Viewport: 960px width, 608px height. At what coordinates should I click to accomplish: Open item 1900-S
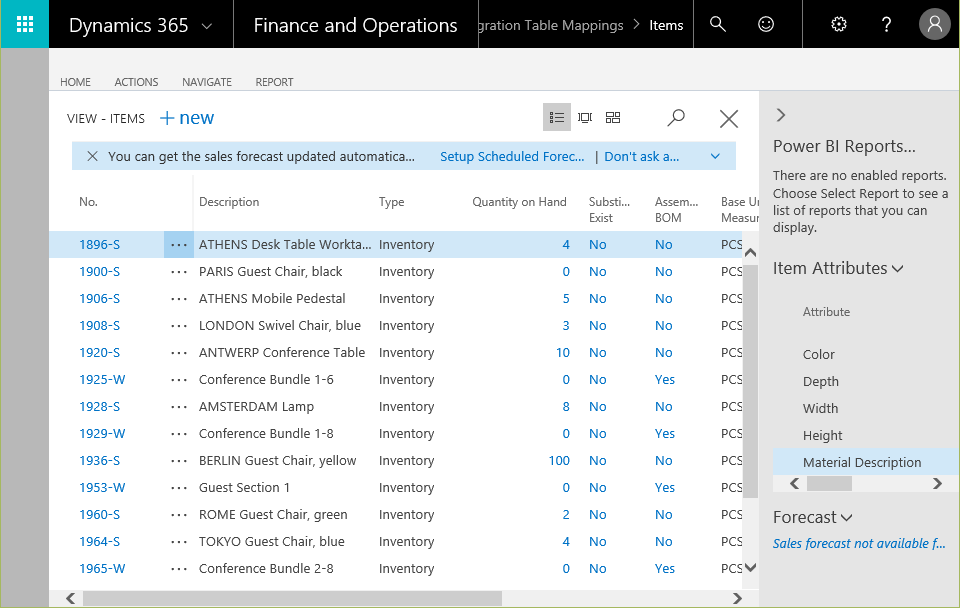[x=99, y=271]
